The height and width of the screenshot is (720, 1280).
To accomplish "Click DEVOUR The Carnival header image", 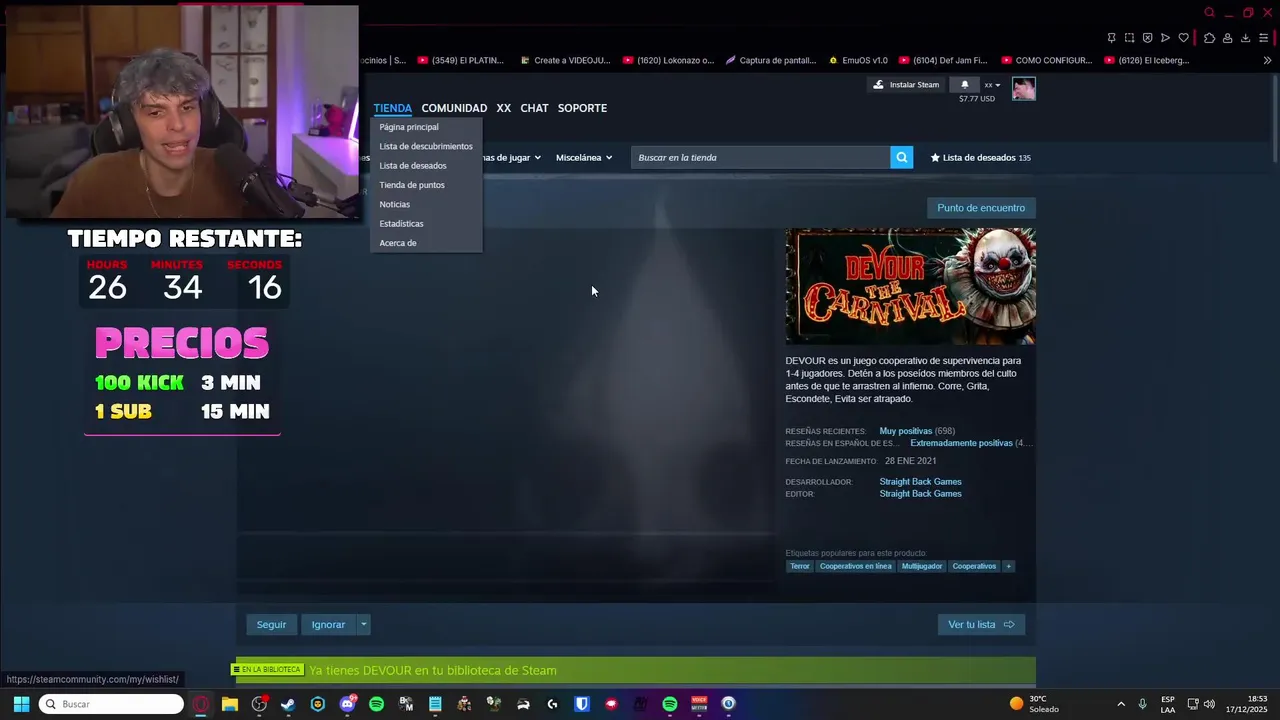I will pos(911,286).
